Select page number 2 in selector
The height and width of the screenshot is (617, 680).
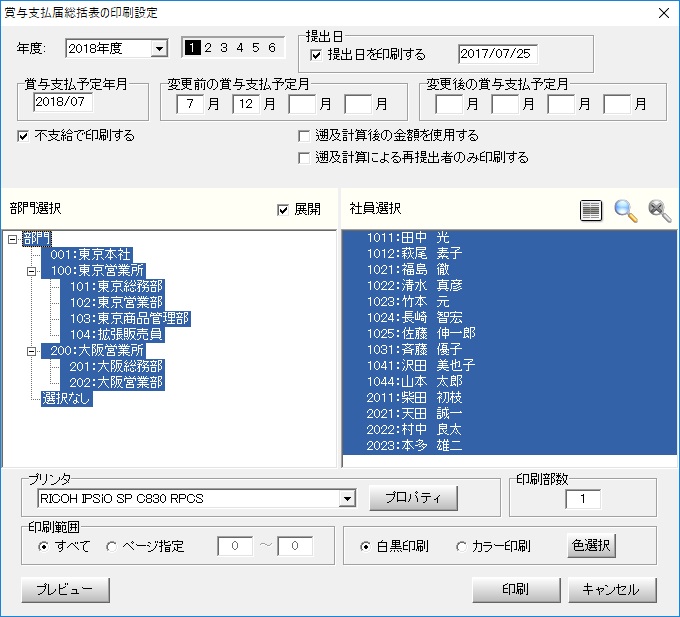pos(208,48)
